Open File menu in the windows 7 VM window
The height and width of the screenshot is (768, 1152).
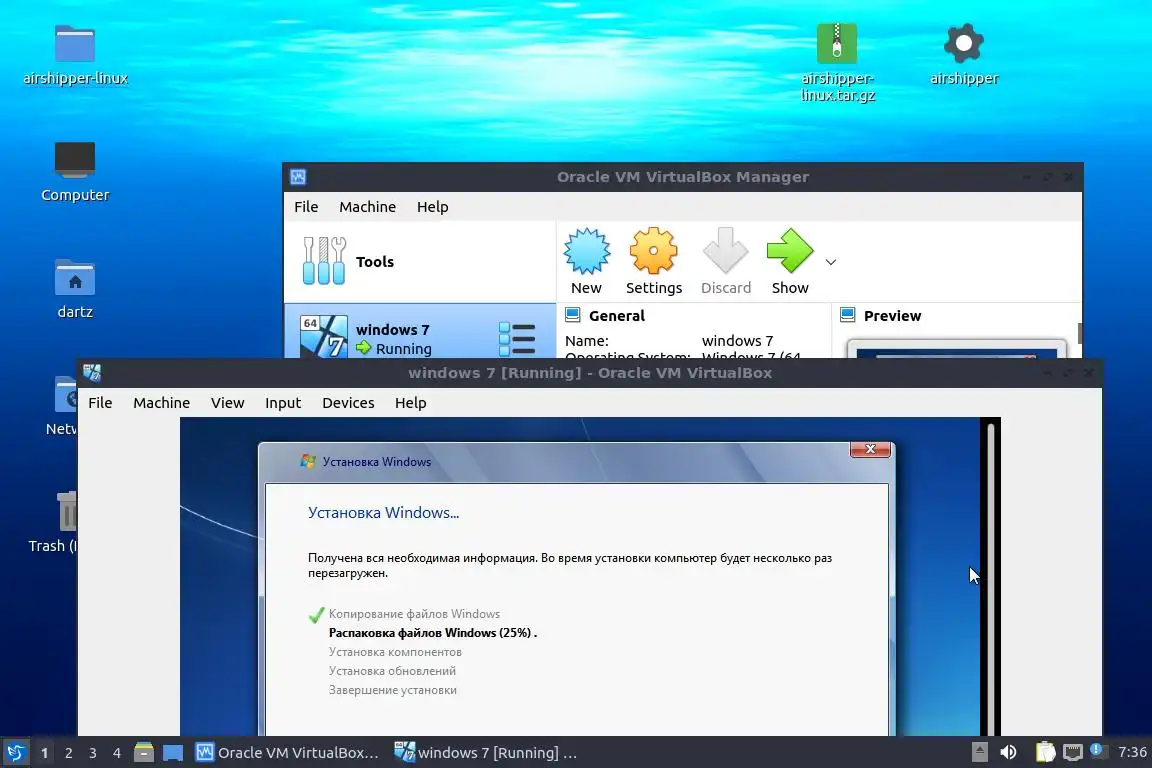coord(101,403)
